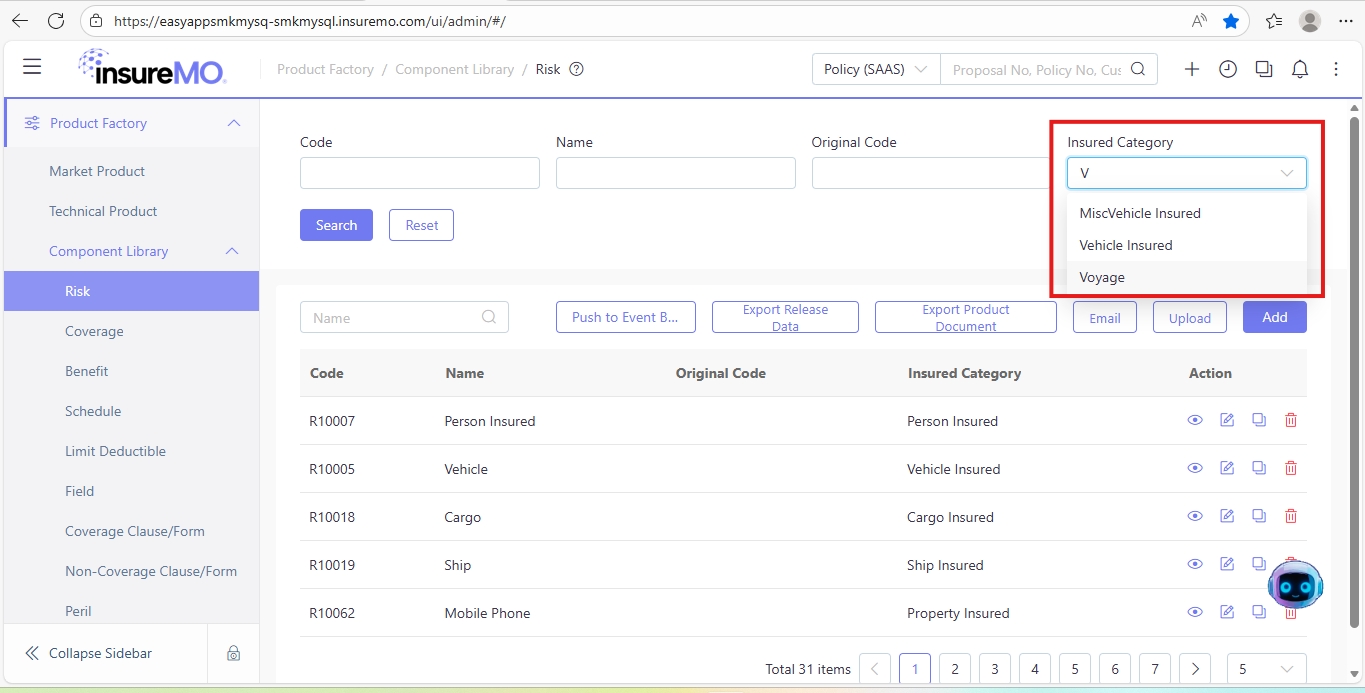View details of the Person Insured risk

tap(1195, 420)
